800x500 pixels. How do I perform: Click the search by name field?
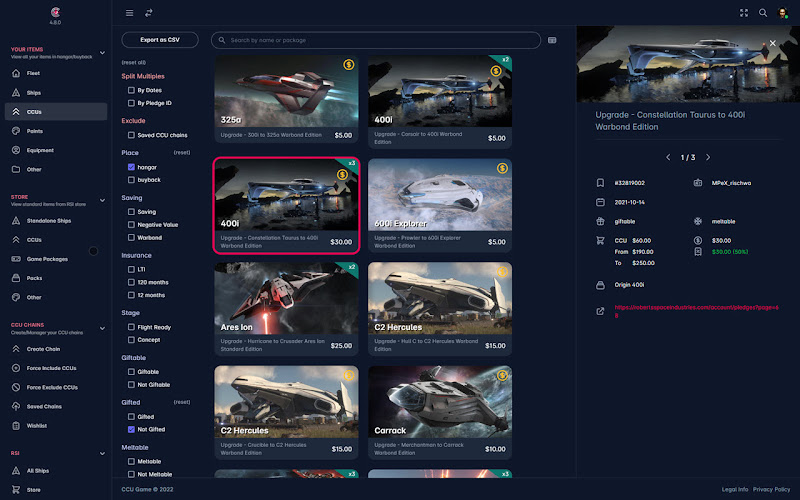(376, 40)
